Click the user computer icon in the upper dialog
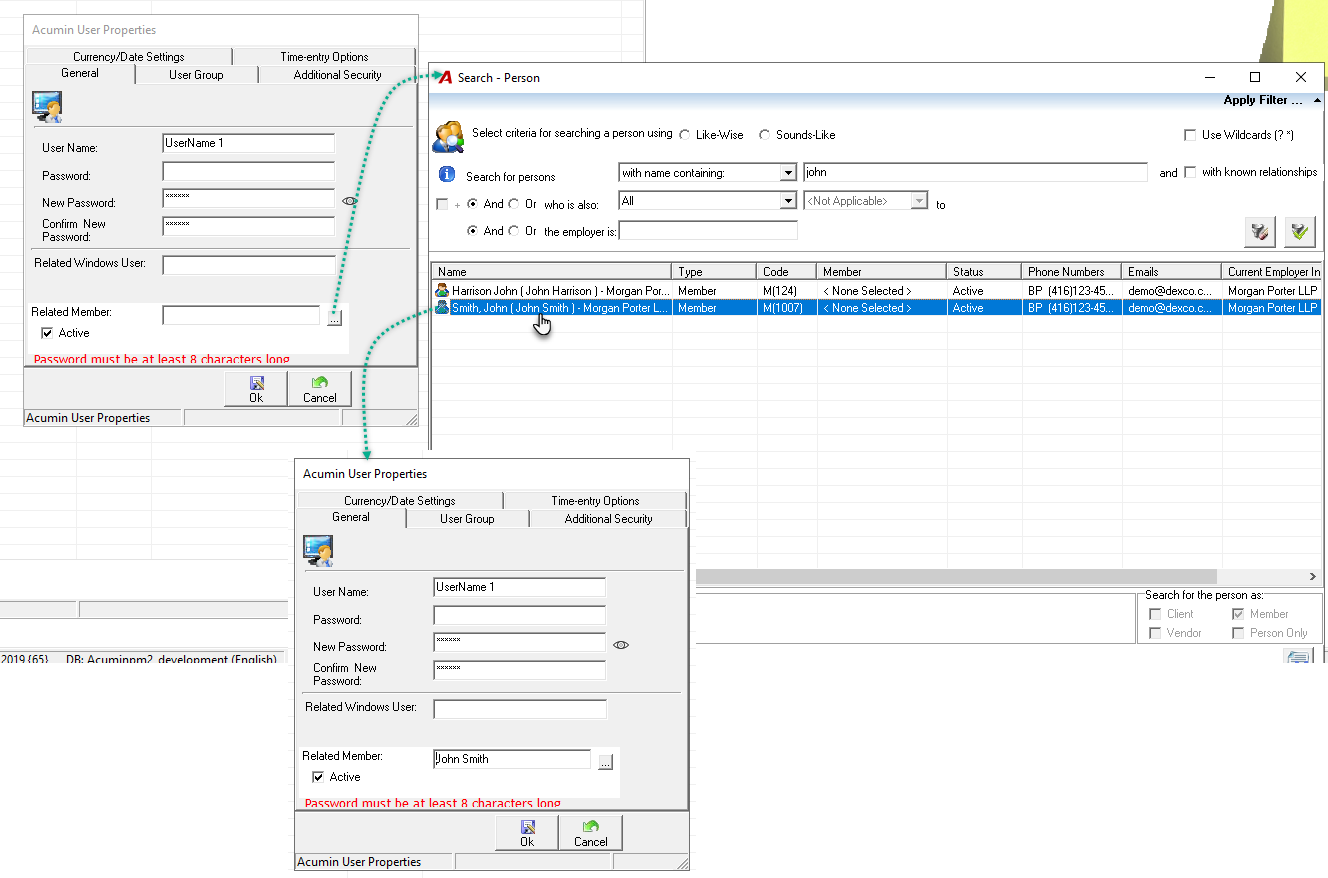 pos(47,106)
